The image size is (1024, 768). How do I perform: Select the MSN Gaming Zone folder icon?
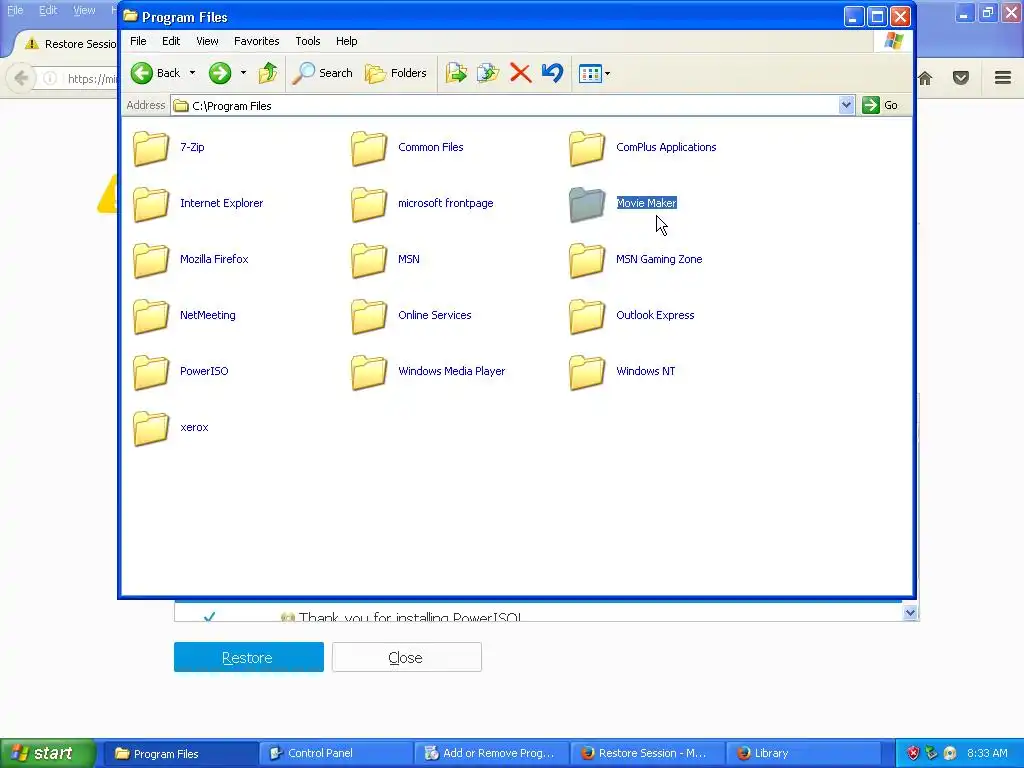tap(587, 260)
